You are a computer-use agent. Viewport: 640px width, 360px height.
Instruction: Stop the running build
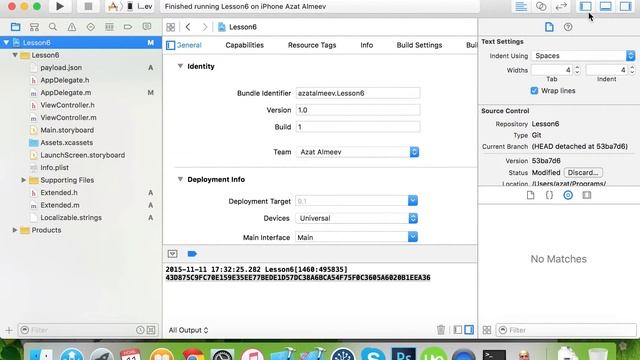point(88,7)
